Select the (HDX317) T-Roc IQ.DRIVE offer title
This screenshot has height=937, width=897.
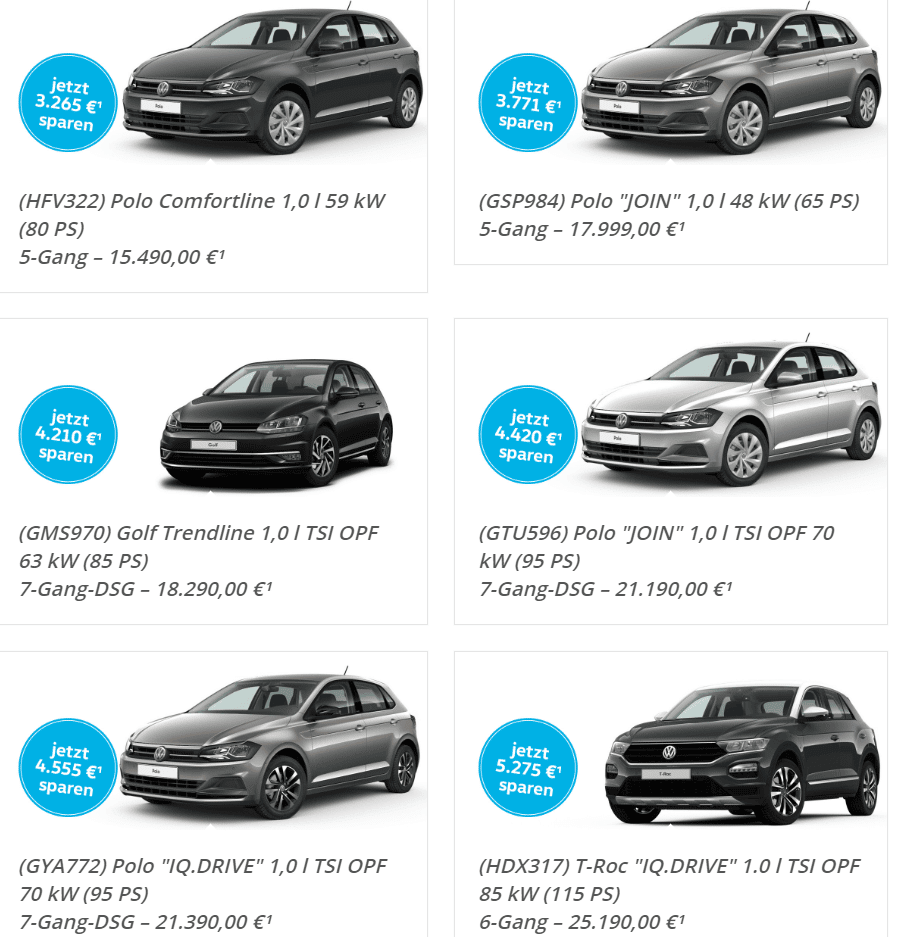tap(669, 880)
